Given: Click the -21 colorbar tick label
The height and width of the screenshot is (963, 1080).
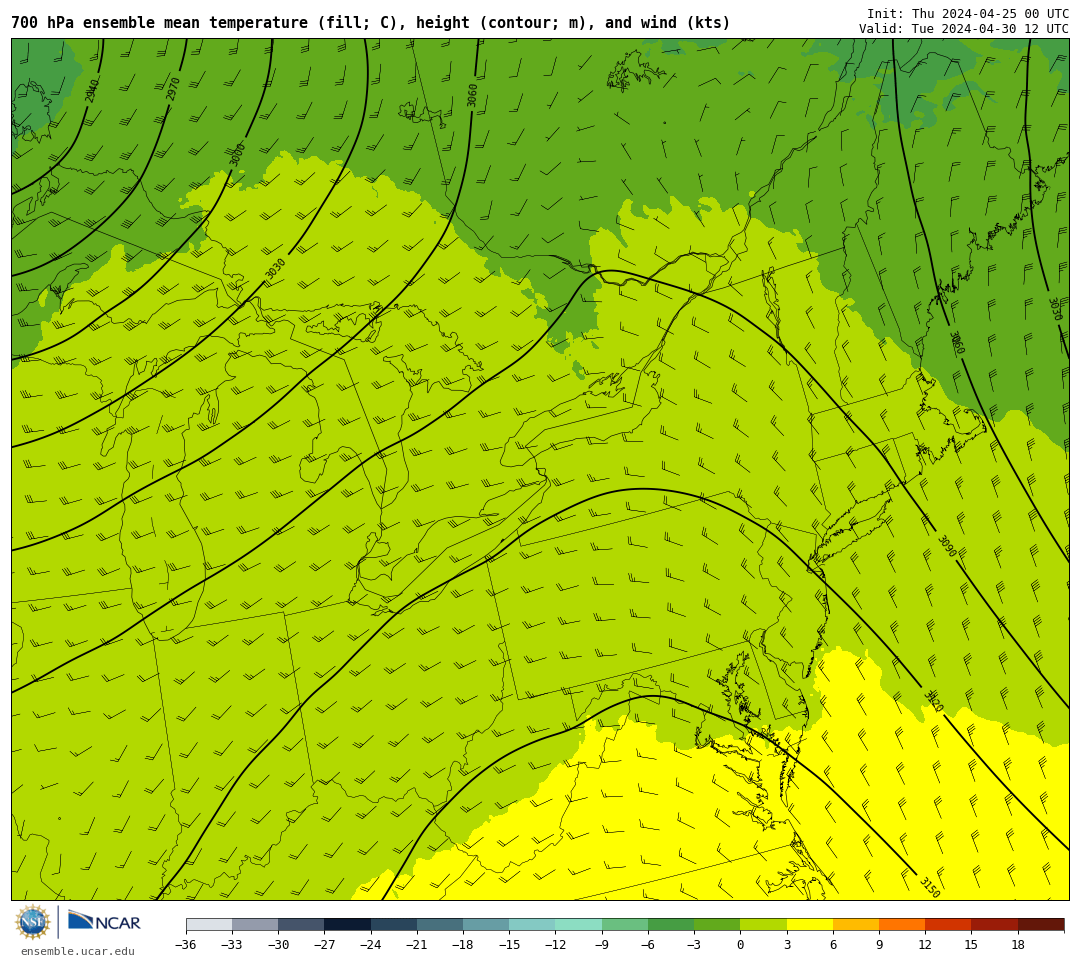Looking at the screenshot, I should coord(416,944).
